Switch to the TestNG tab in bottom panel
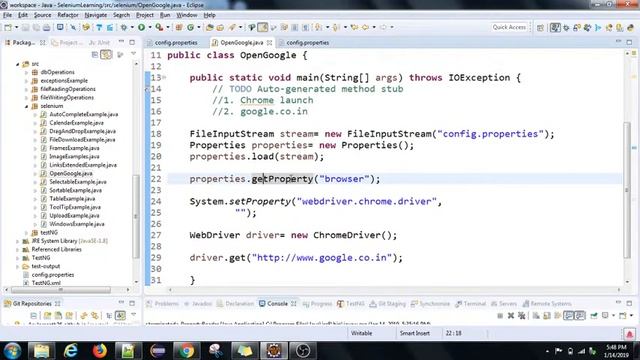Image resolution: width=640 pixels, height=360 pixels. tap(351, 304)
